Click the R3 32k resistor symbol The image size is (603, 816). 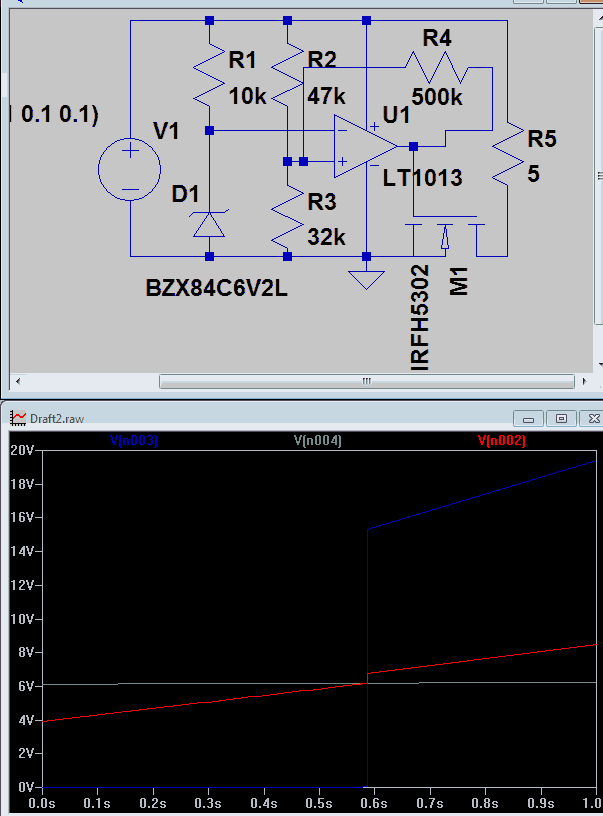click(287, 218)
